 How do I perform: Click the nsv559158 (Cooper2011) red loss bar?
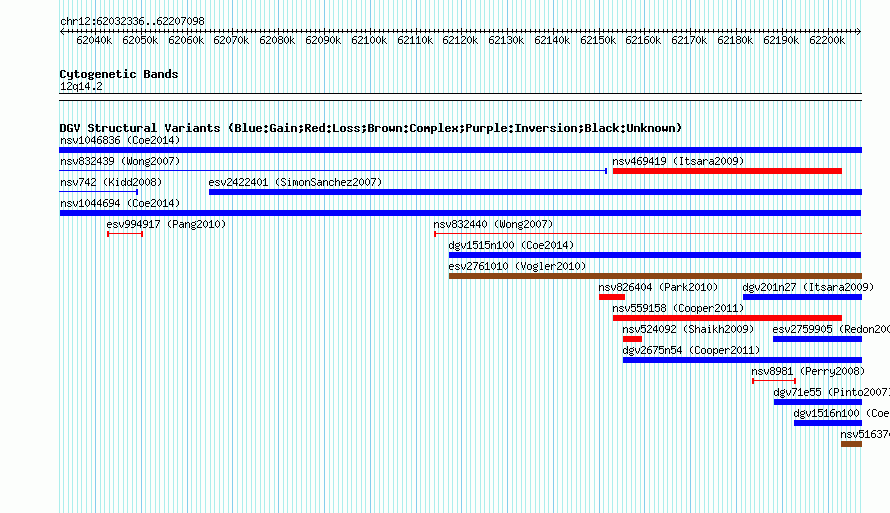[x=727, y=318]
